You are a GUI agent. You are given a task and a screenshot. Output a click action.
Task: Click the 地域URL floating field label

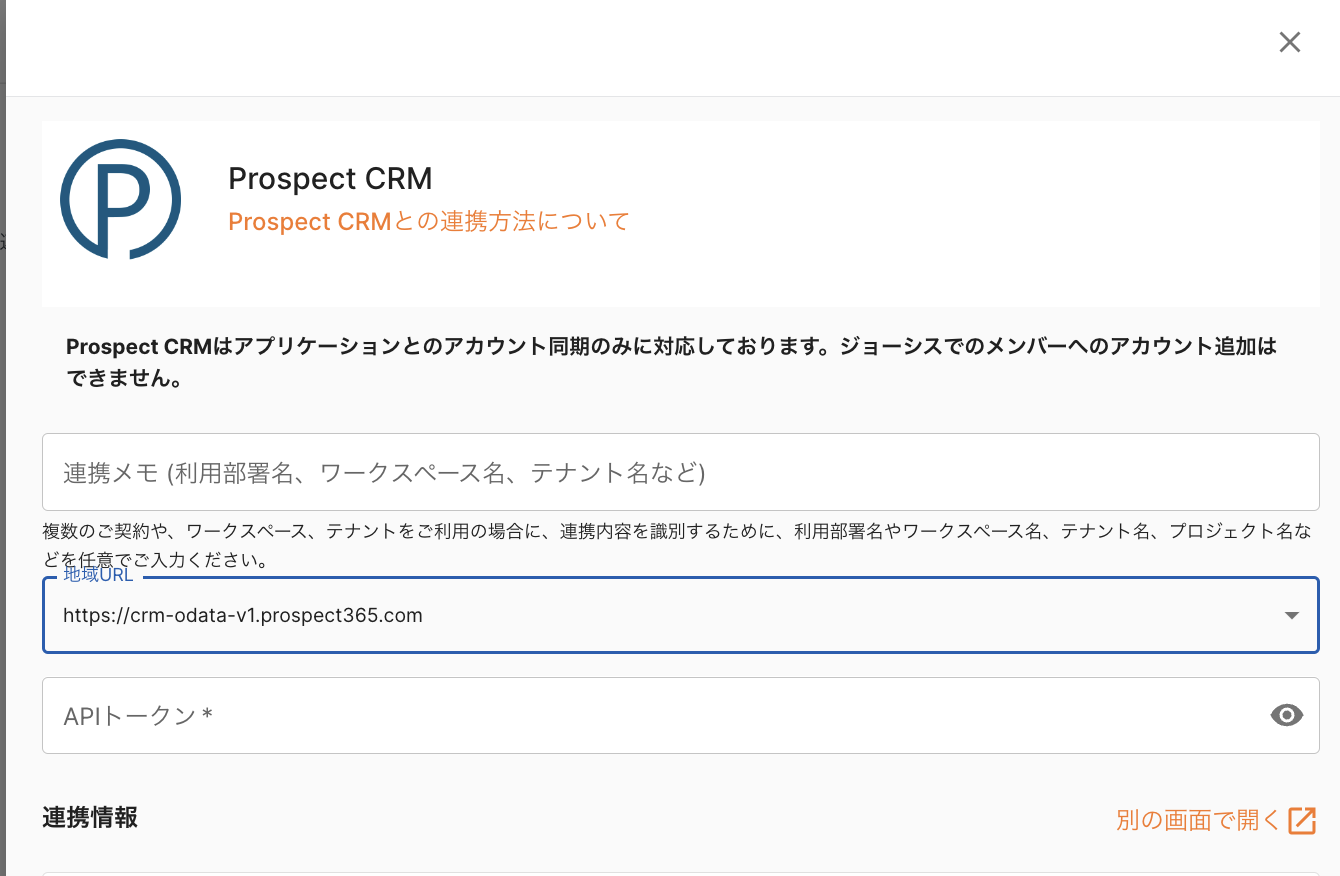click(98, 575)
